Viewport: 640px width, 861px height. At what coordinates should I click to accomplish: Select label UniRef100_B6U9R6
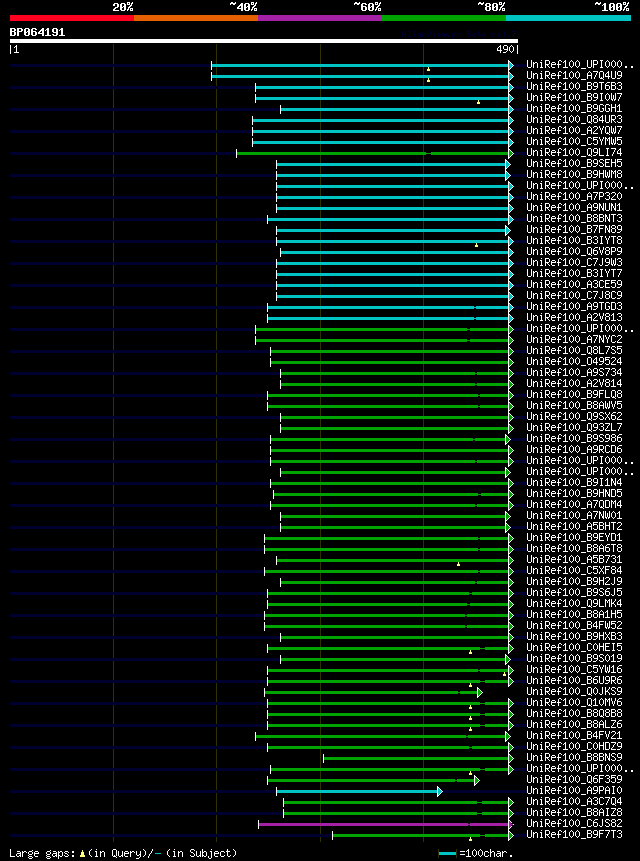click(574, 680)
